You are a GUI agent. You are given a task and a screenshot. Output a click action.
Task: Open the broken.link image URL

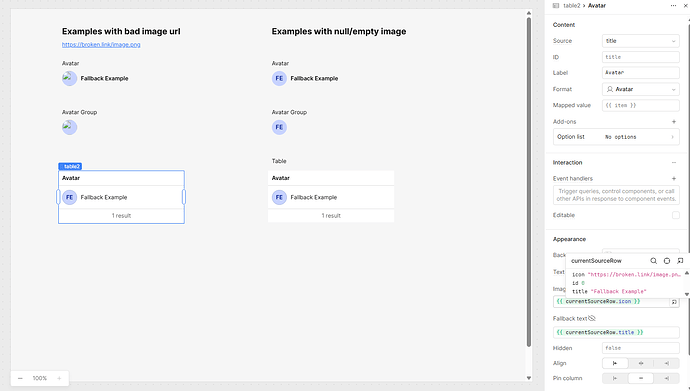[x=101, y=44]
